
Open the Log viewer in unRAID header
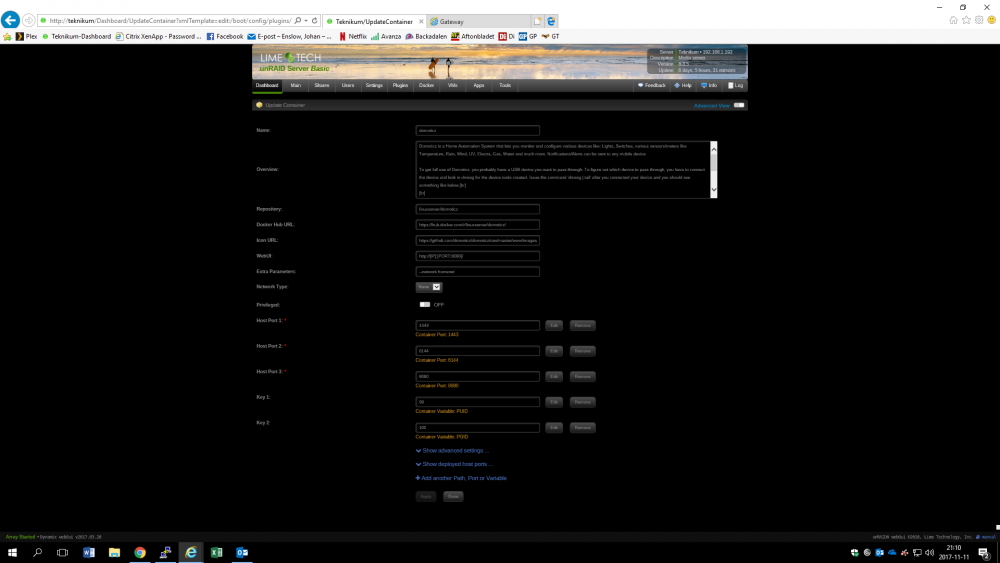(735, 85)
